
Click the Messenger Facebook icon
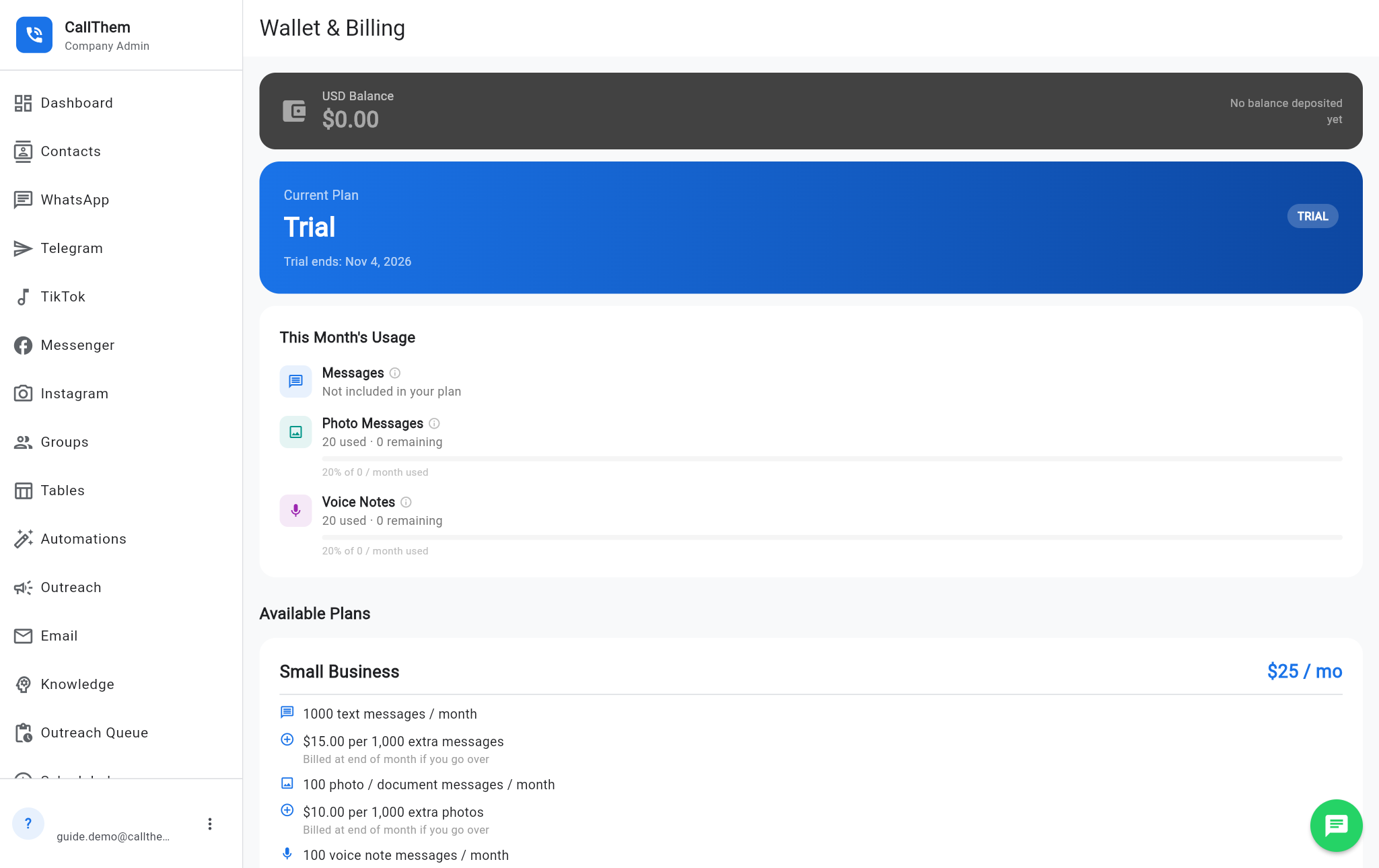tap(23, 345)
